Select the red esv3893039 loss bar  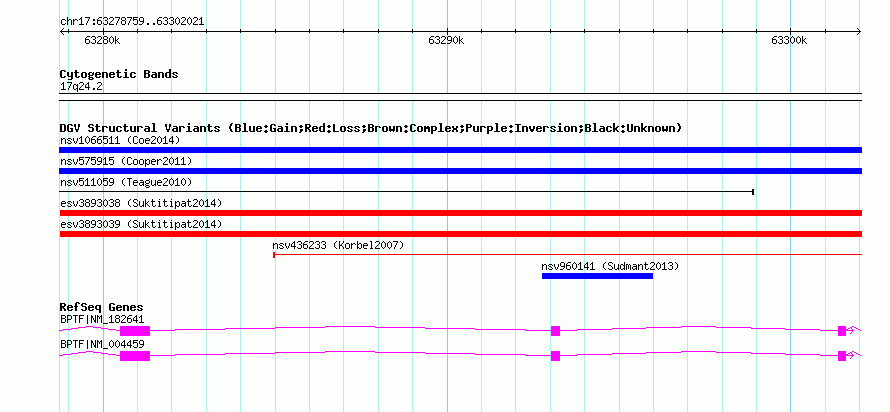[460, 234]
